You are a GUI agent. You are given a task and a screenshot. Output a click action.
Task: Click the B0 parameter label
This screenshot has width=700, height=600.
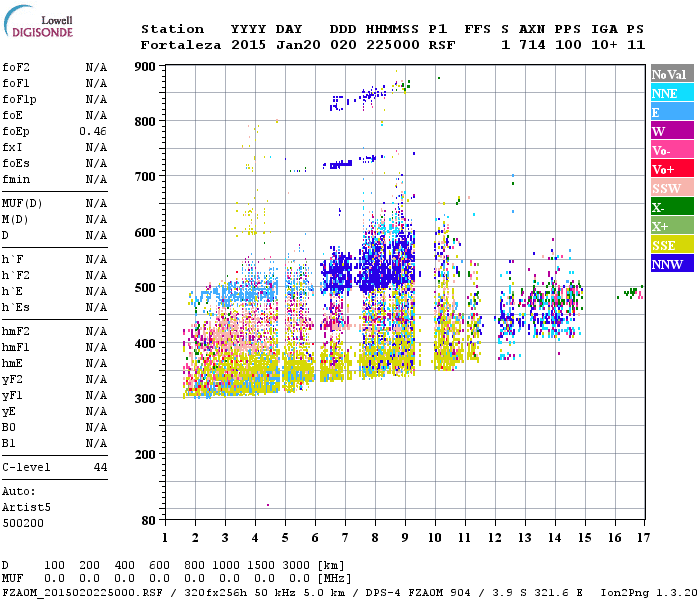9,427
